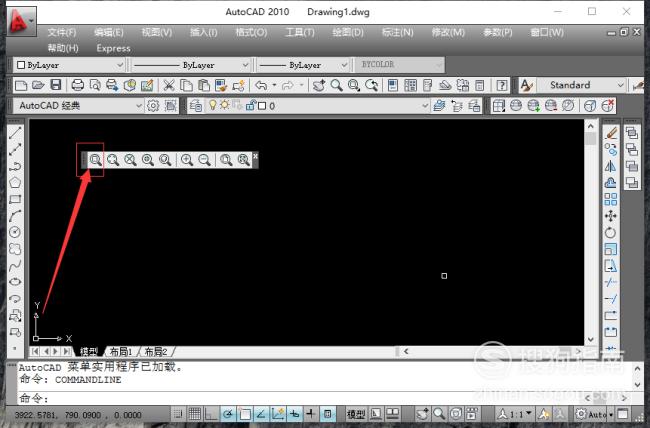Click the Match Properties paintbrush icon
650x428 pixels.
click(x=221, y=85)
